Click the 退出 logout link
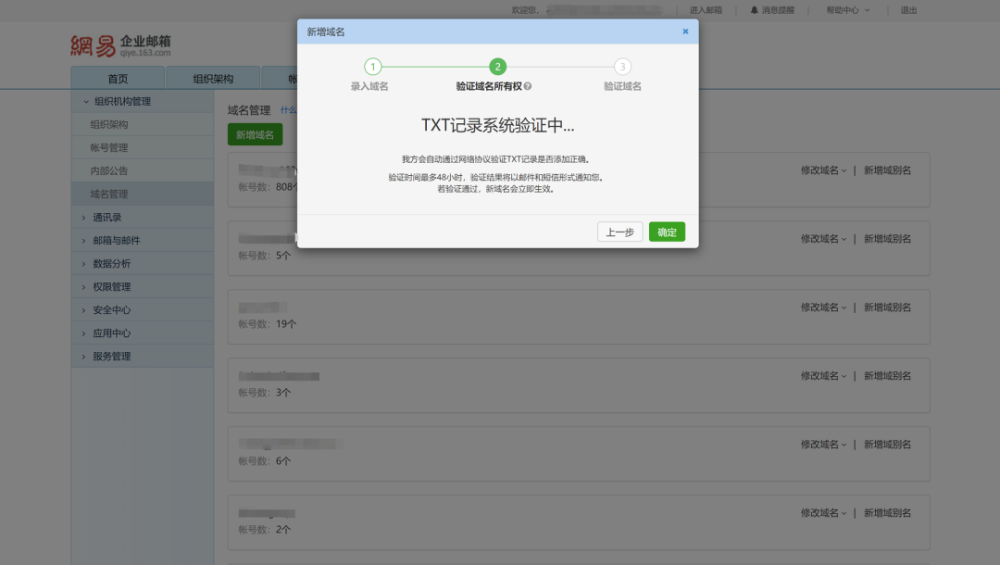The image size is (1000, 565). [908, 10]
